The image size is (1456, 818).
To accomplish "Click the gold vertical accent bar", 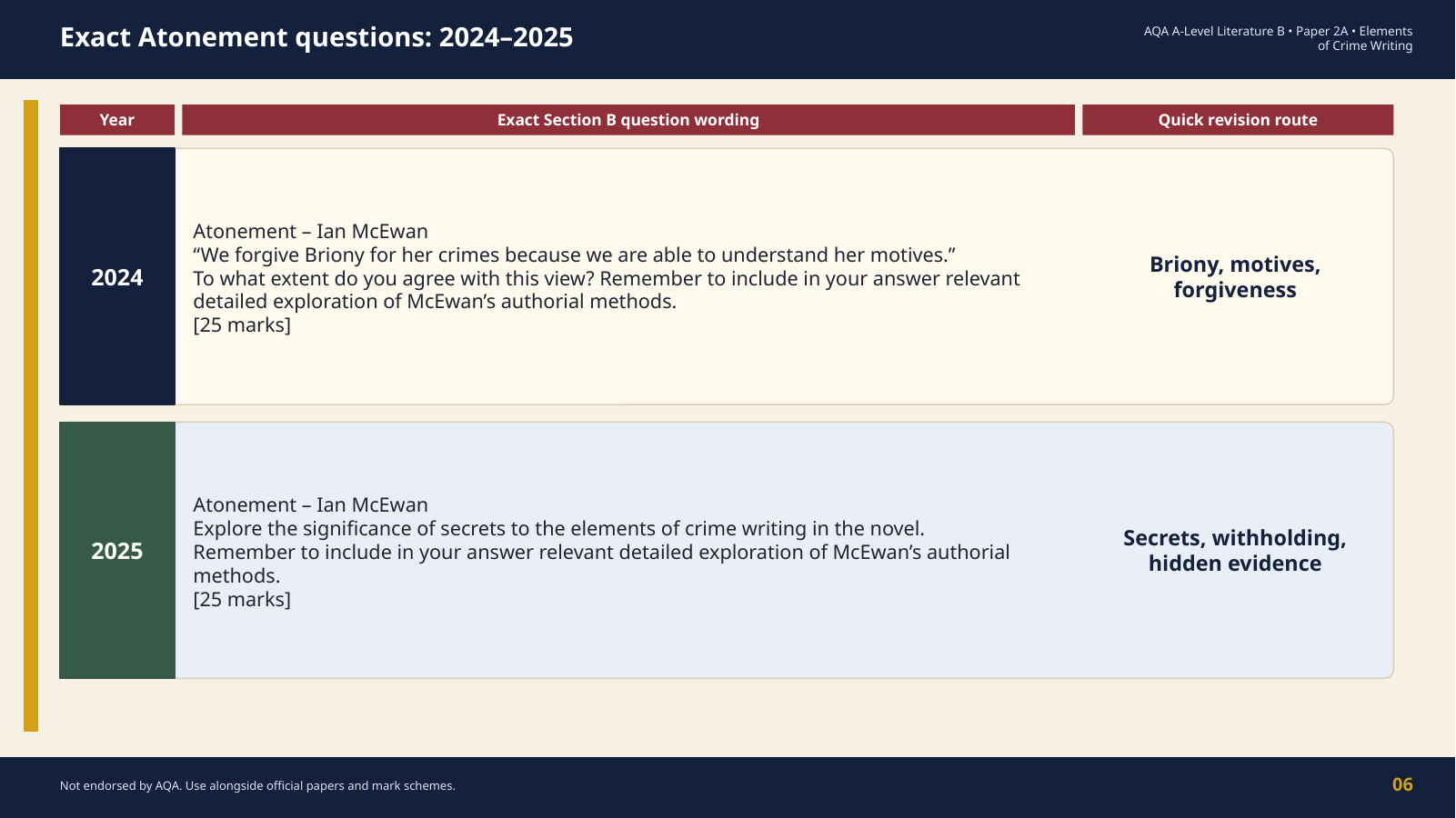I will point(31,415).
